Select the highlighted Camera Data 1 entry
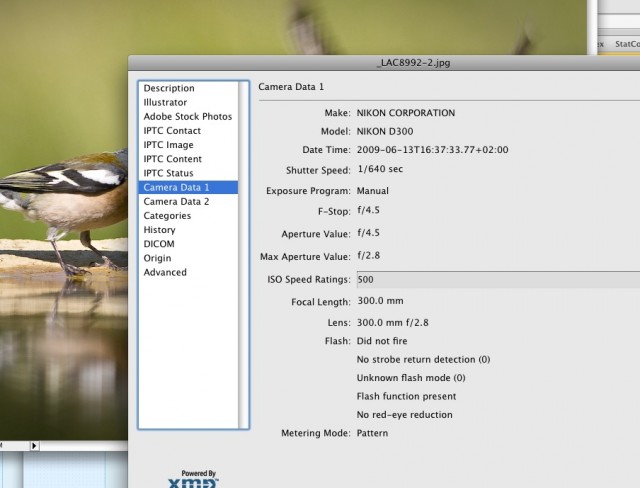This screenshot has height=488, width=640. [176, 187]
